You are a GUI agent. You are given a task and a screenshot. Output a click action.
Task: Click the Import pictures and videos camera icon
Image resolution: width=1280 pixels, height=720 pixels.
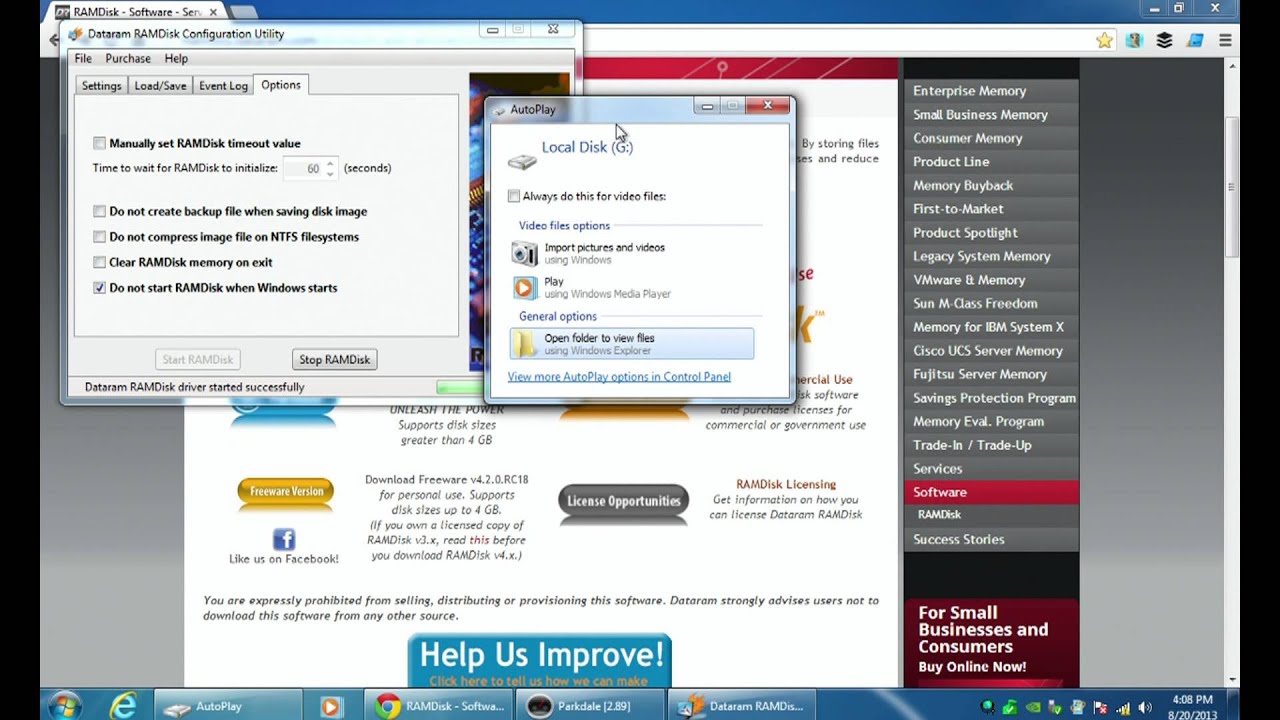(x=524, y=254)
